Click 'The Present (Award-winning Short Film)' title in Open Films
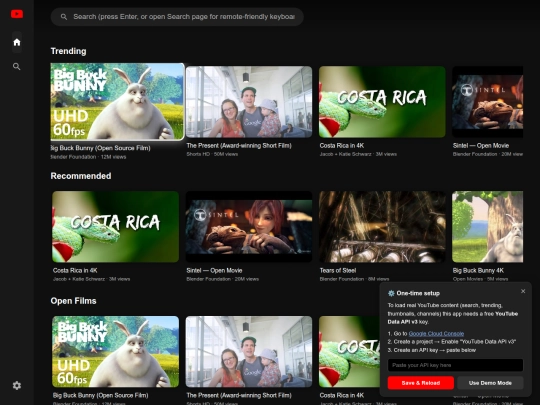540x405 pixels. click(x=239, y=395)
